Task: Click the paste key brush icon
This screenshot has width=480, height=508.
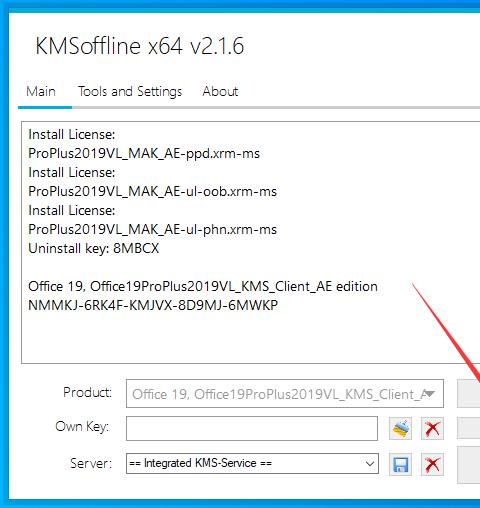Action: tap(400, 428)
